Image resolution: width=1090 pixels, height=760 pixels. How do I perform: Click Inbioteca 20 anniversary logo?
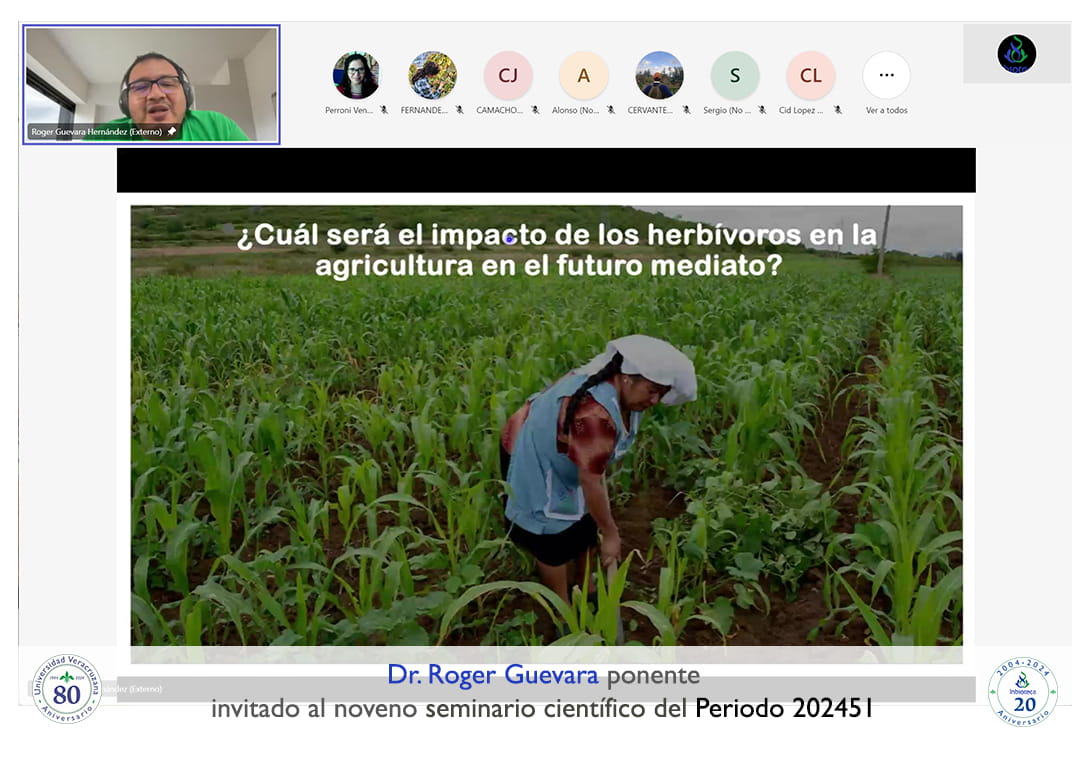click(x=1022, y=691)
